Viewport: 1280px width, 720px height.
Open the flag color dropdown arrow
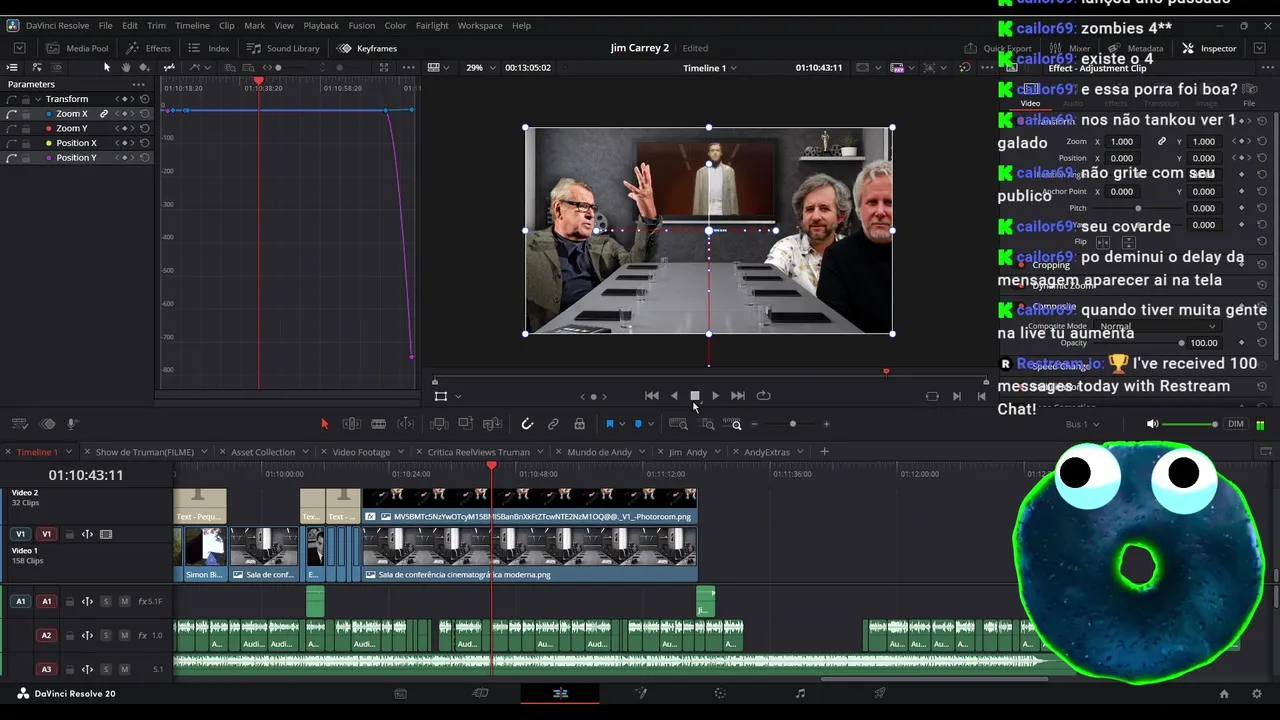coord(621,424)
